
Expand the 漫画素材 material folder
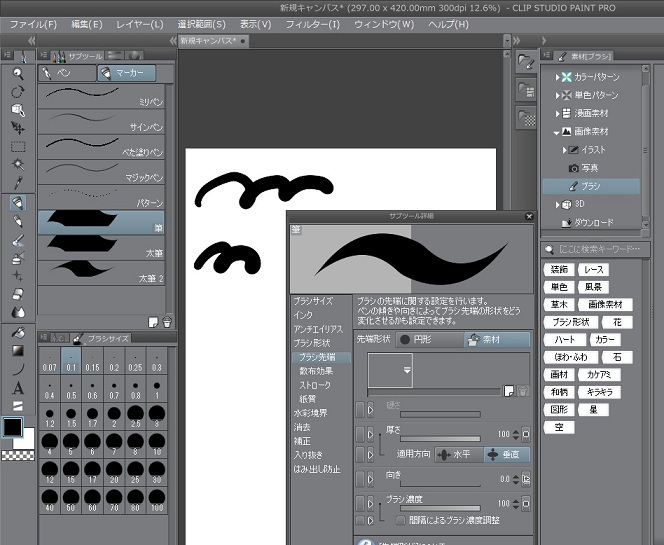click(557, 113)
